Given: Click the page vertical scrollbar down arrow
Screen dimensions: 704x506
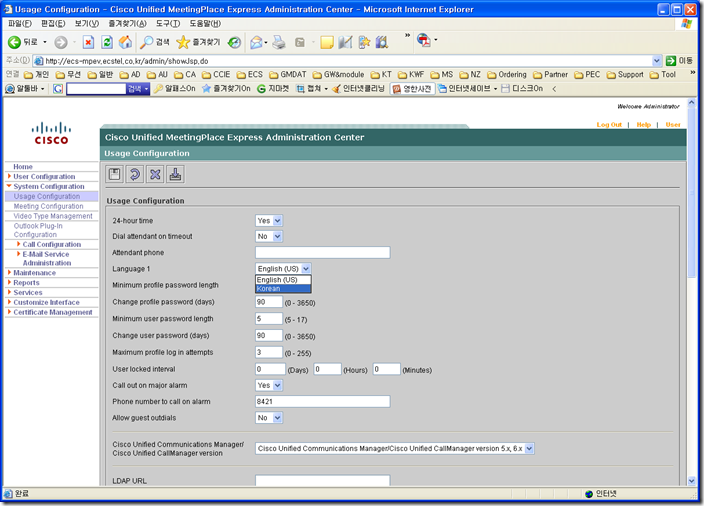Looking at the screenshot, I should coord(691,481).
